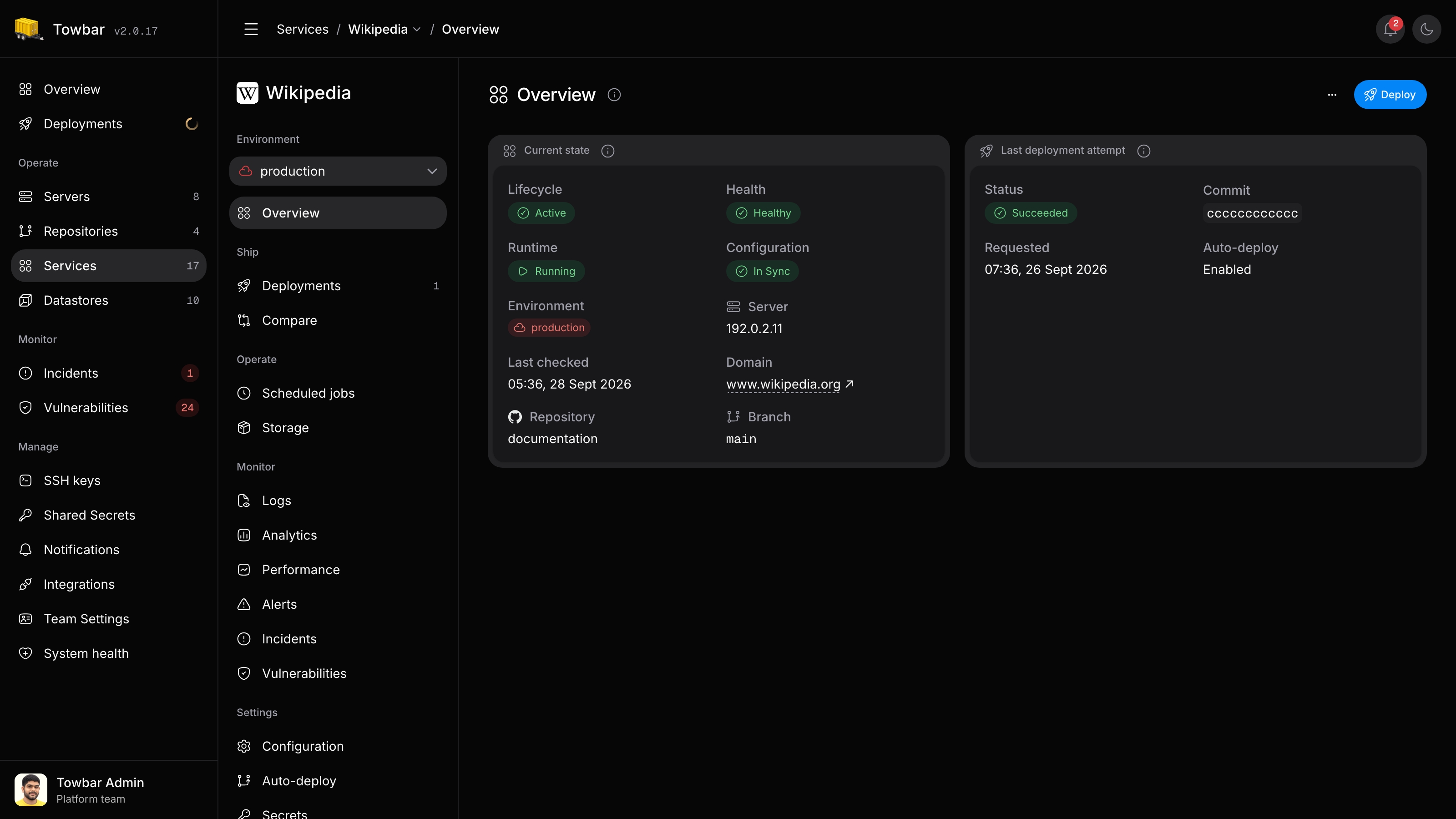
Task: Click the Overview breadcrumb label
Action: pos(470,30)
